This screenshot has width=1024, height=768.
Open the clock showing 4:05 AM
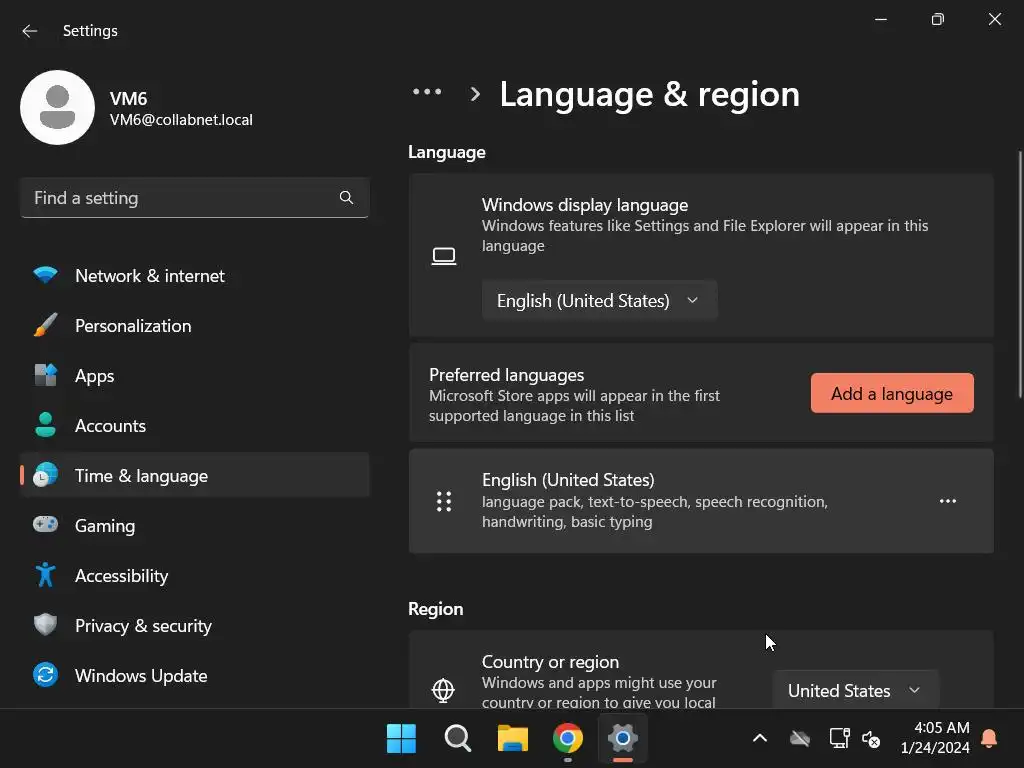935,738
